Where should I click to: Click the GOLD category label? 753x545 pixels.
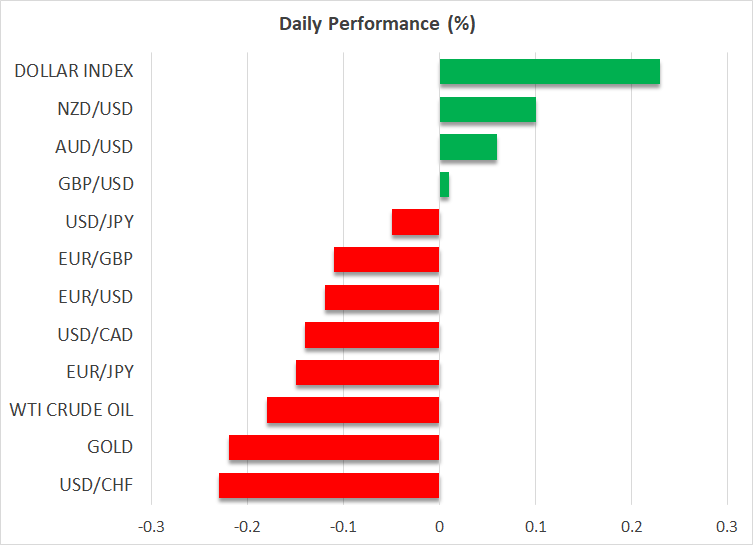[111, 447]
